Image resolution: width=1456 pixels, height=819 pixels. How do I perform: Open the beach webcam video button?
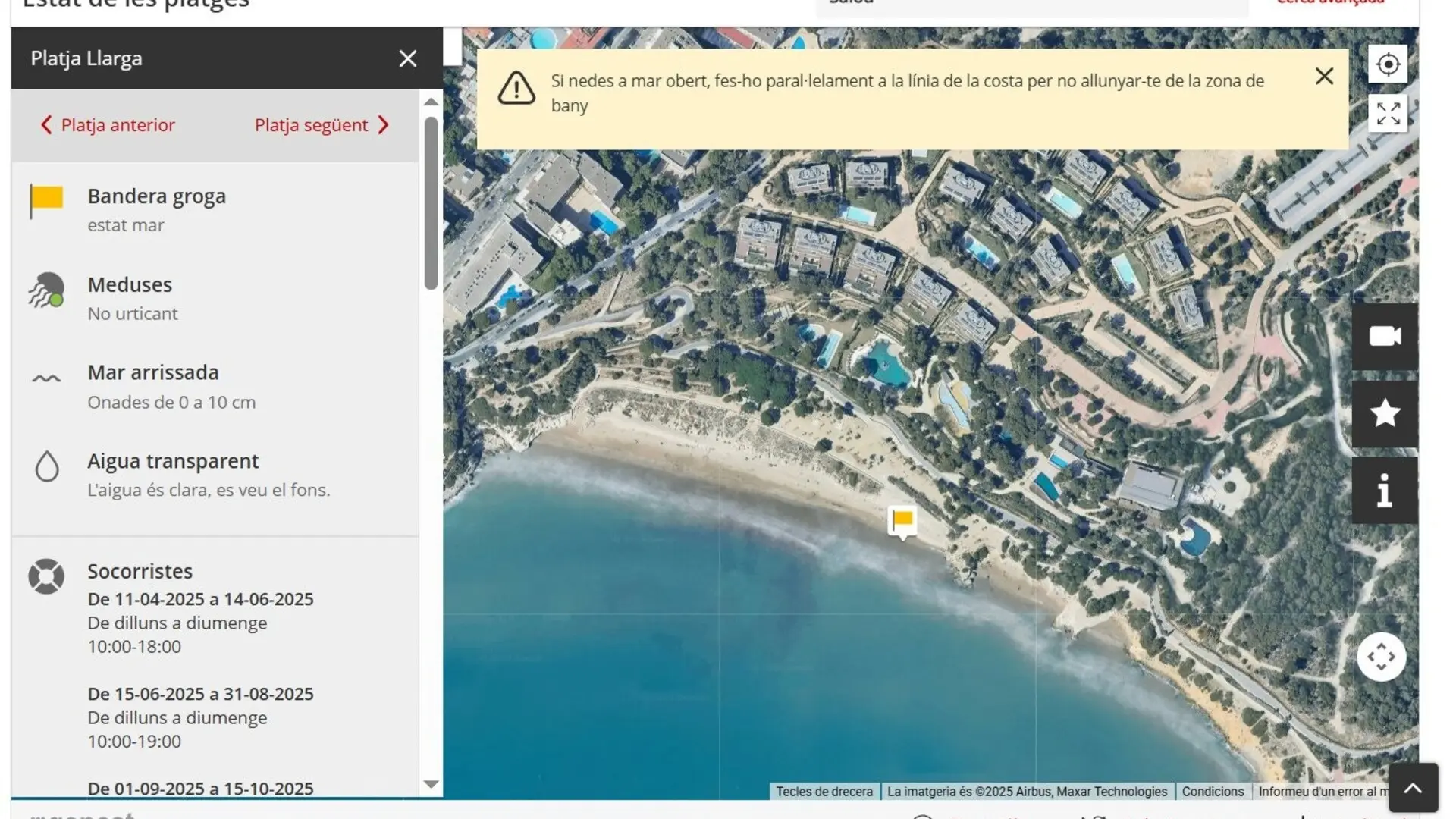(1385, 336)
